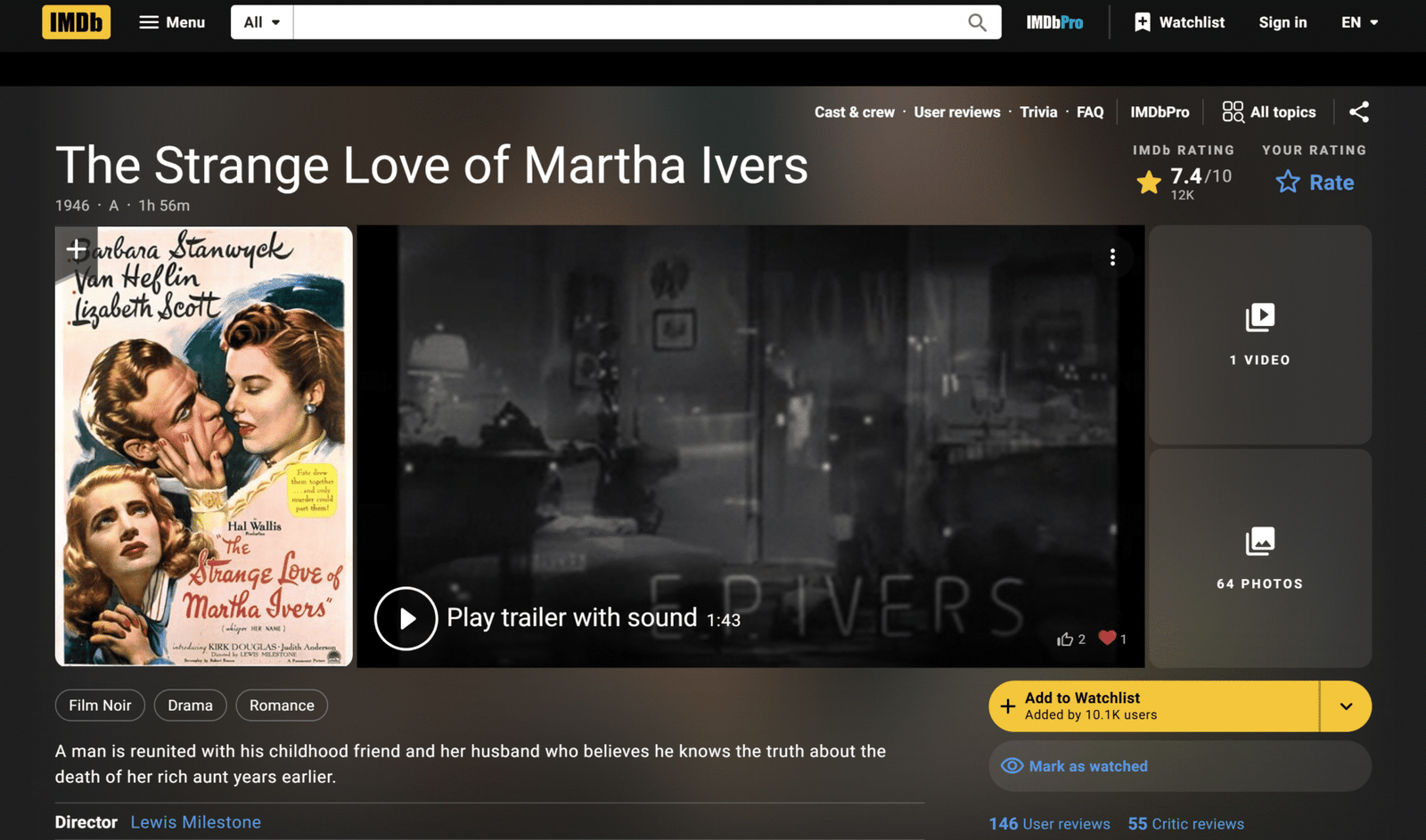Viewport: 1426px width, 840px height.
Task: Go to Cast & crew section
Action: click(854, 112)
